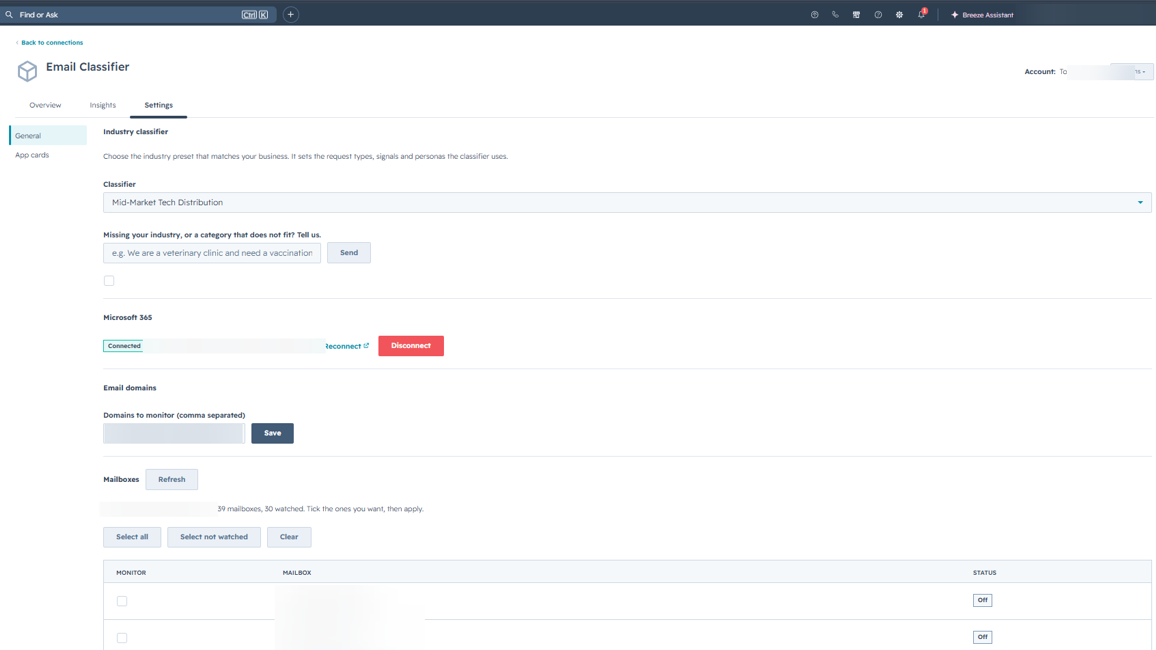Open the upgrade circled-arrow icon in top bar
The height and width of the screenshot is (650, 1156).
(815, 15)
